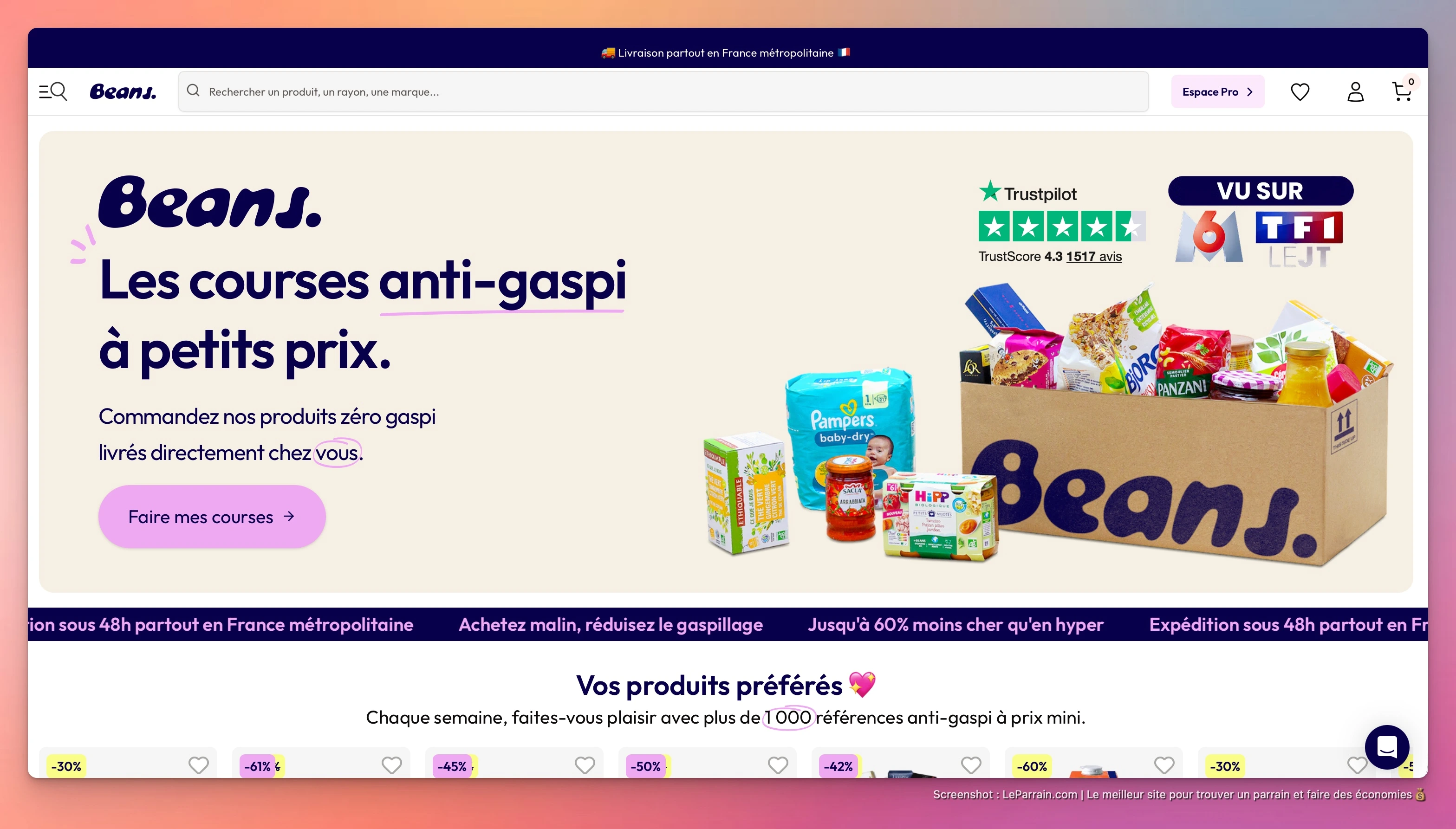The height and width of the screenshot is (829, 1456).
Task: Expand Espace Pro chevron button
Action: coord(1217,91)
